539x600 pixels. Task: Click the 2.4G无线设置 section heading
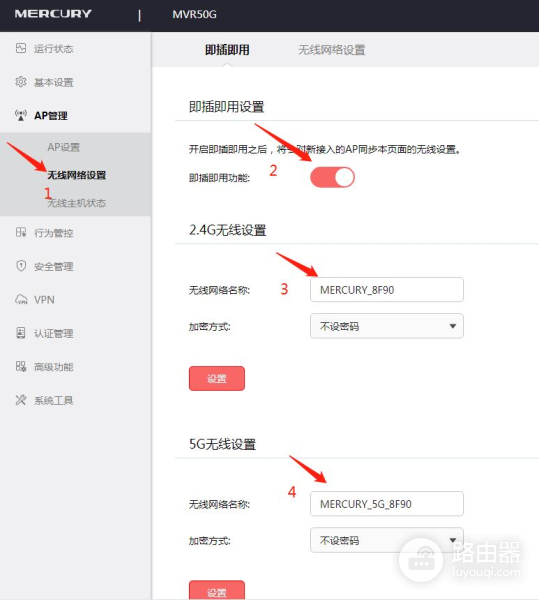pos(228,230)
